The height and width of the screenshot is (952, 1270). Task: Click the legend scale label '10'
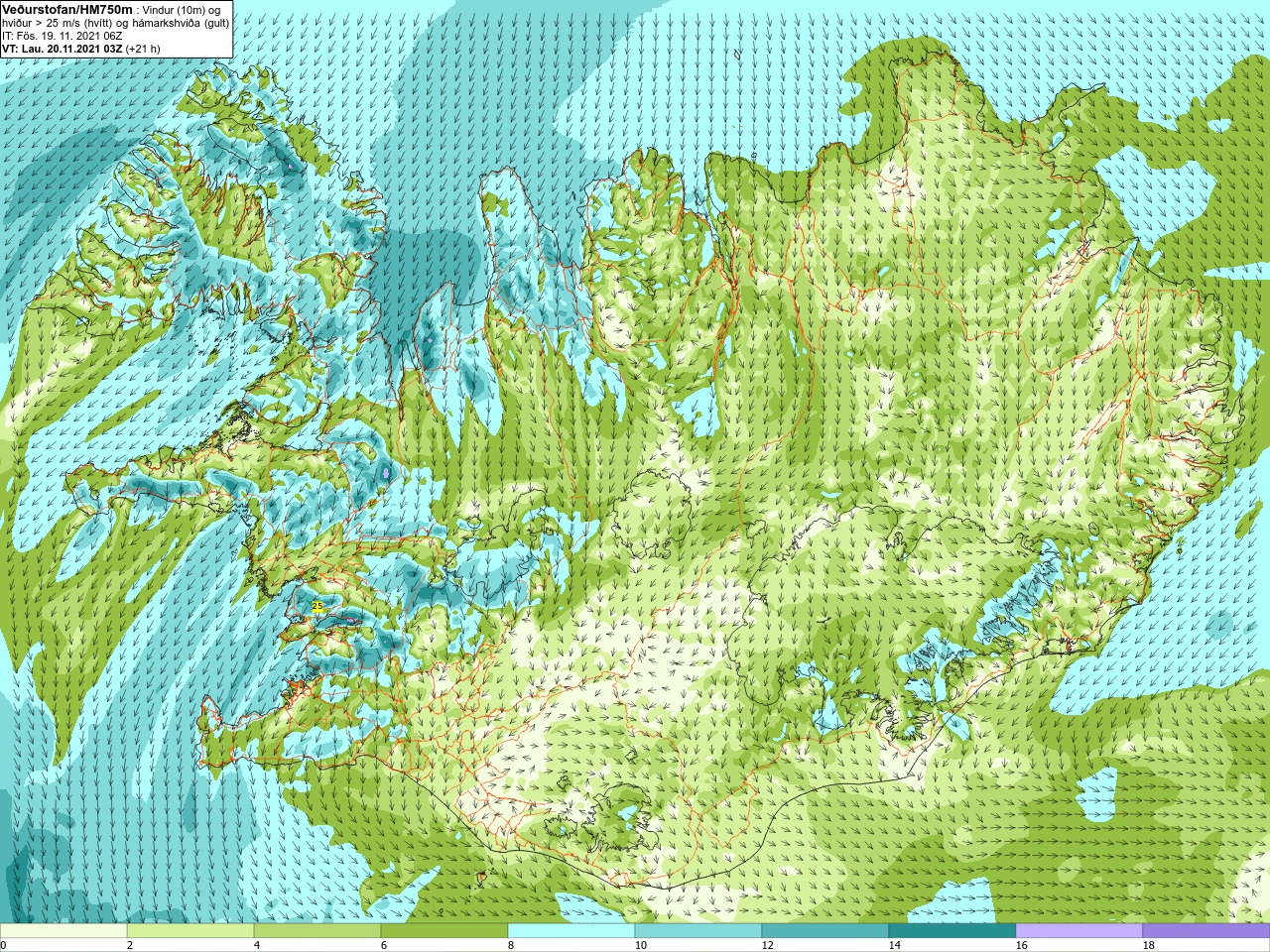click(641, 945)
